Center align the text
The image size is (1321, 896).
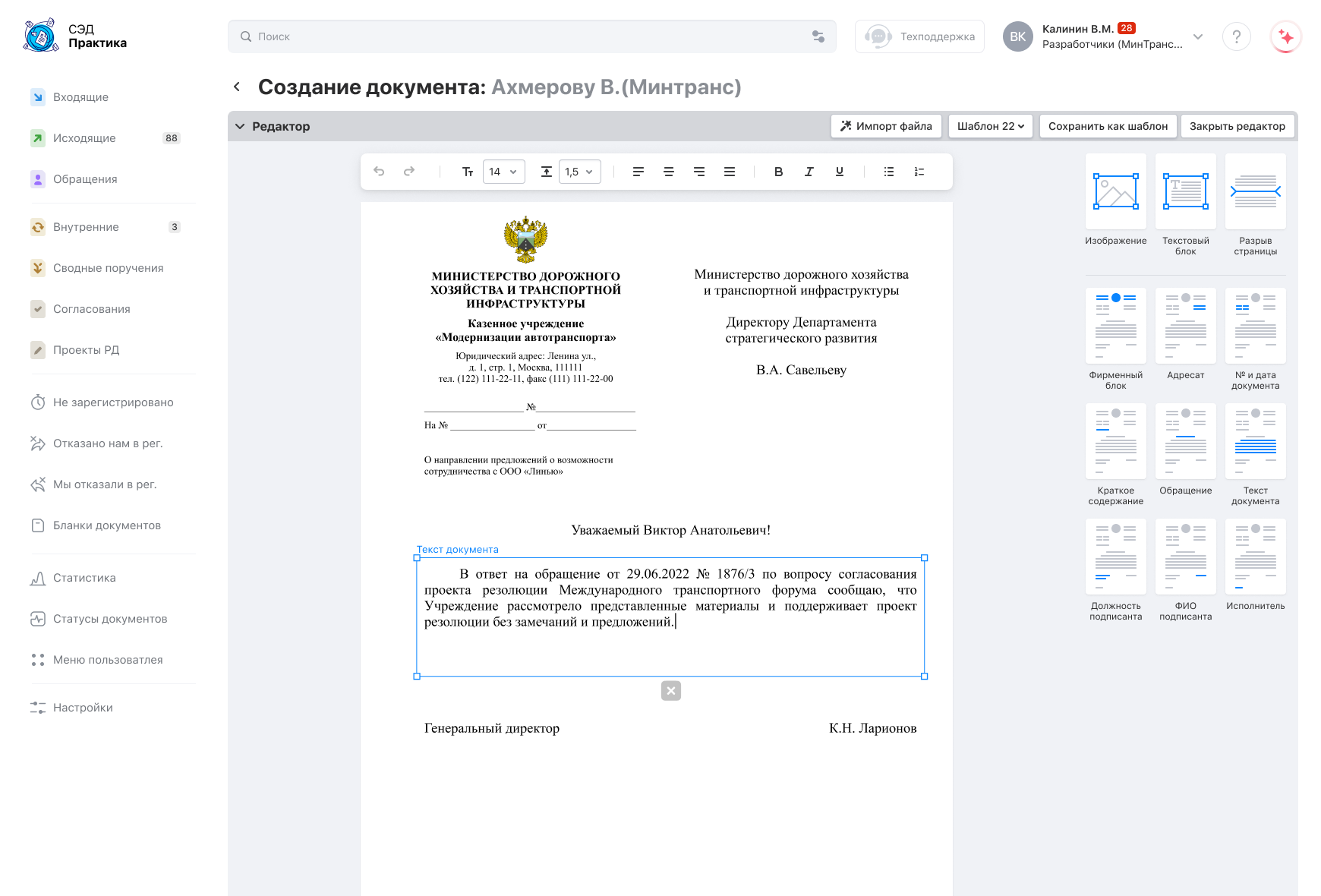tap(669, 172)
